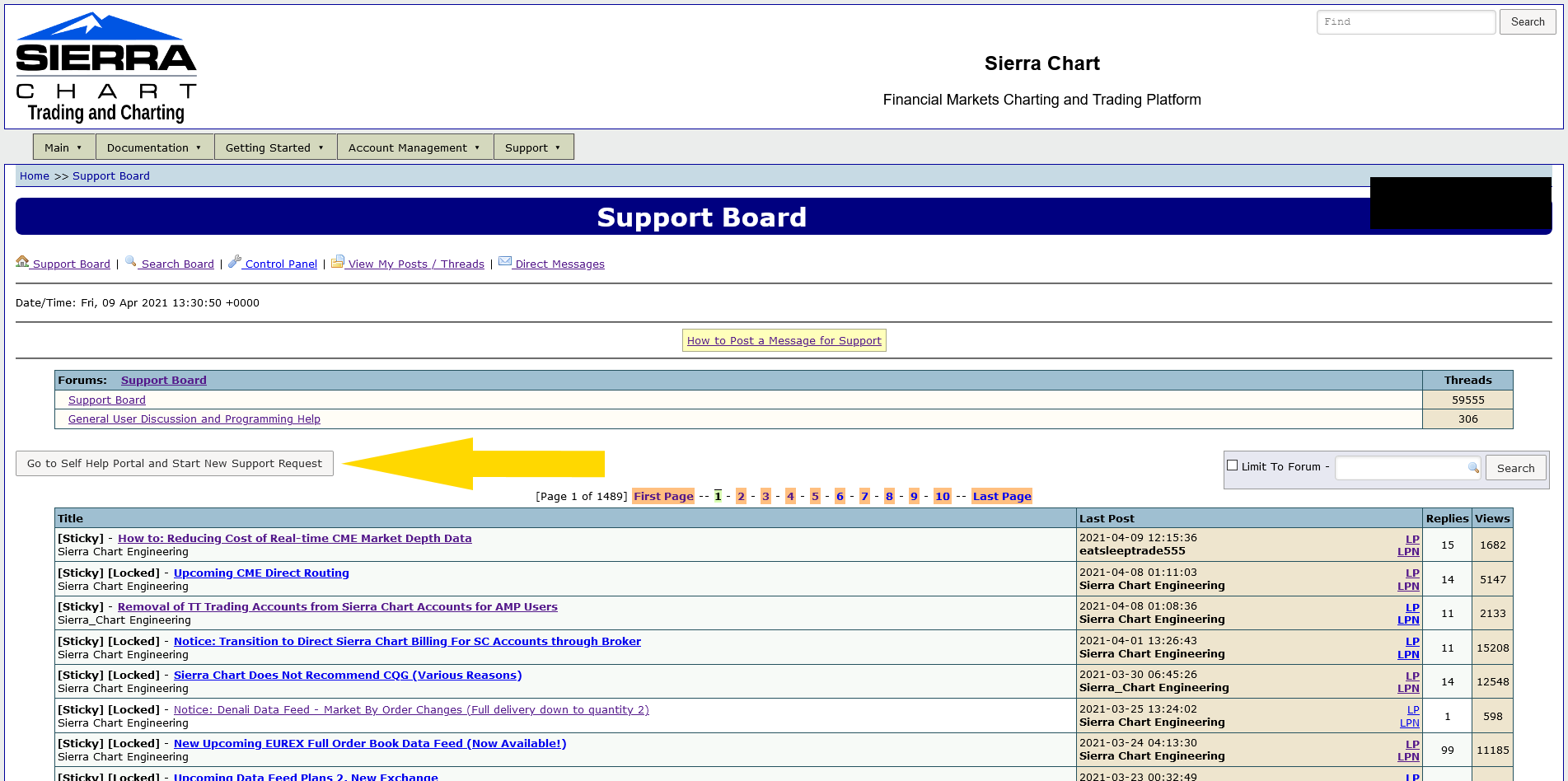Click Support Board link in Forums header
1568x781 pixels.
pos(164,381)
